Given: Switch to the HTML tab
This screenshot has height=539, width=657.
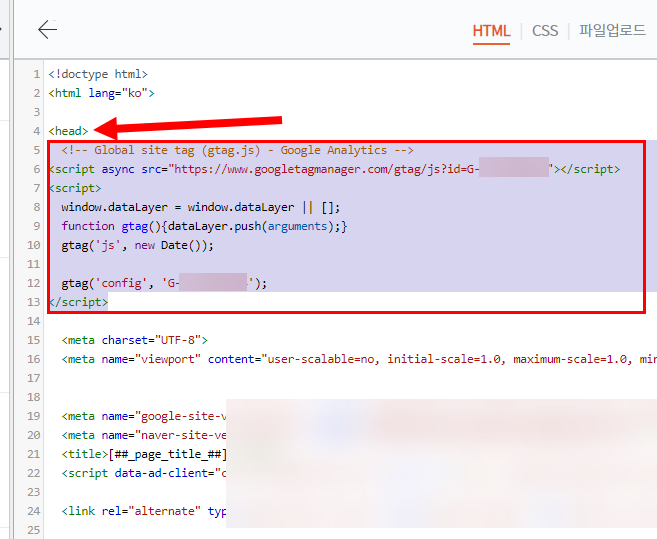Looking at the screenshot, I should tap(491, 31).
